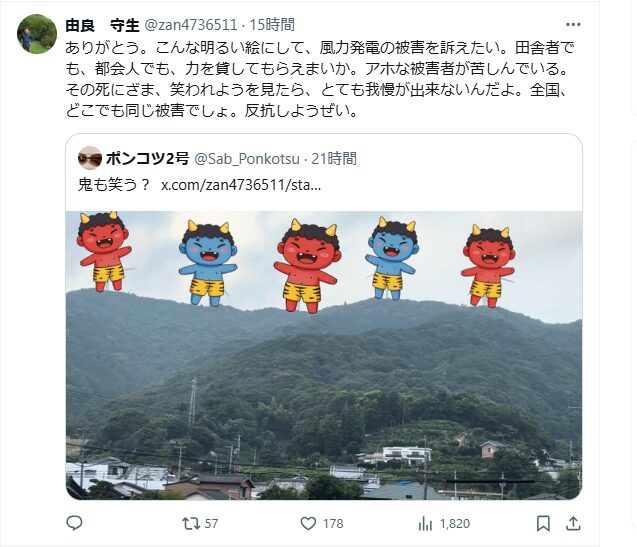Open the share upload icon
This screenshot has width=637, height=547.
pyautogui.click(x=573, y=523)
